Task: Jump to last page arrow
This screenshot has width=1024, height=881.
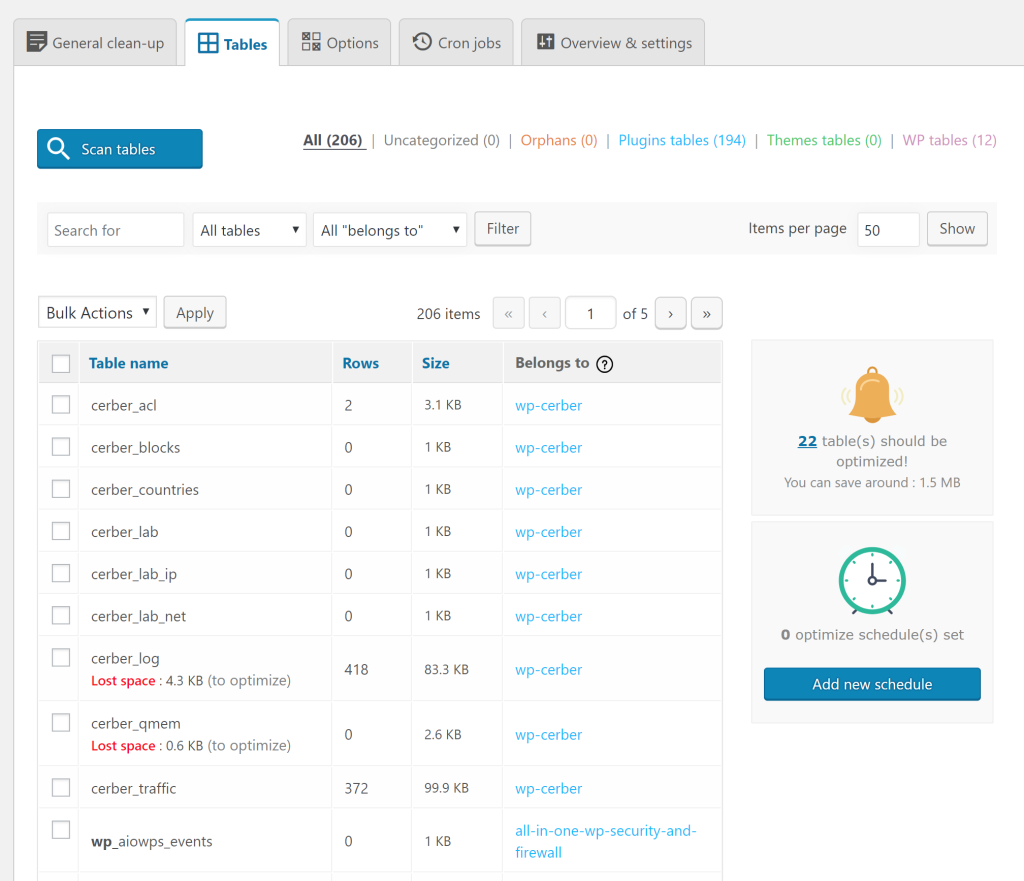Action: [x=706, y=313]
